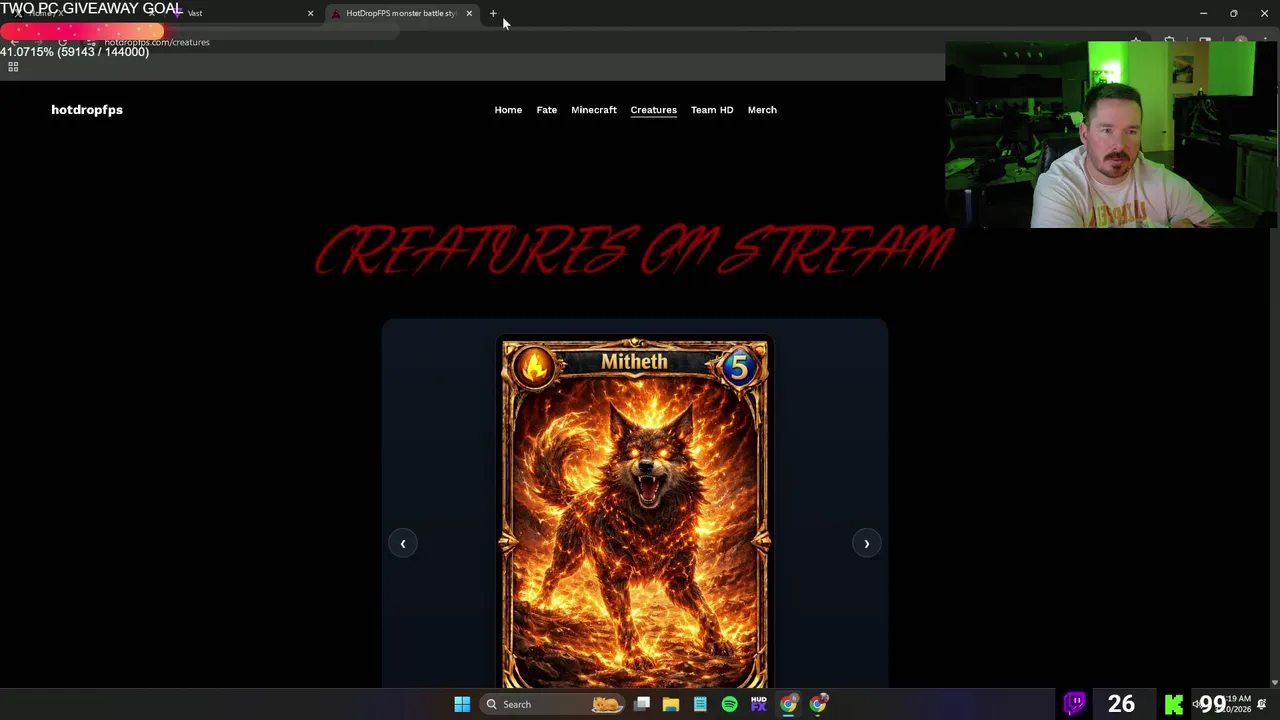Image resolution: width=1280 pixels, height=720 pixels.
Task: Click the Twitch icon overlay
Action: pyautogui.click(x=1074, y=704)
